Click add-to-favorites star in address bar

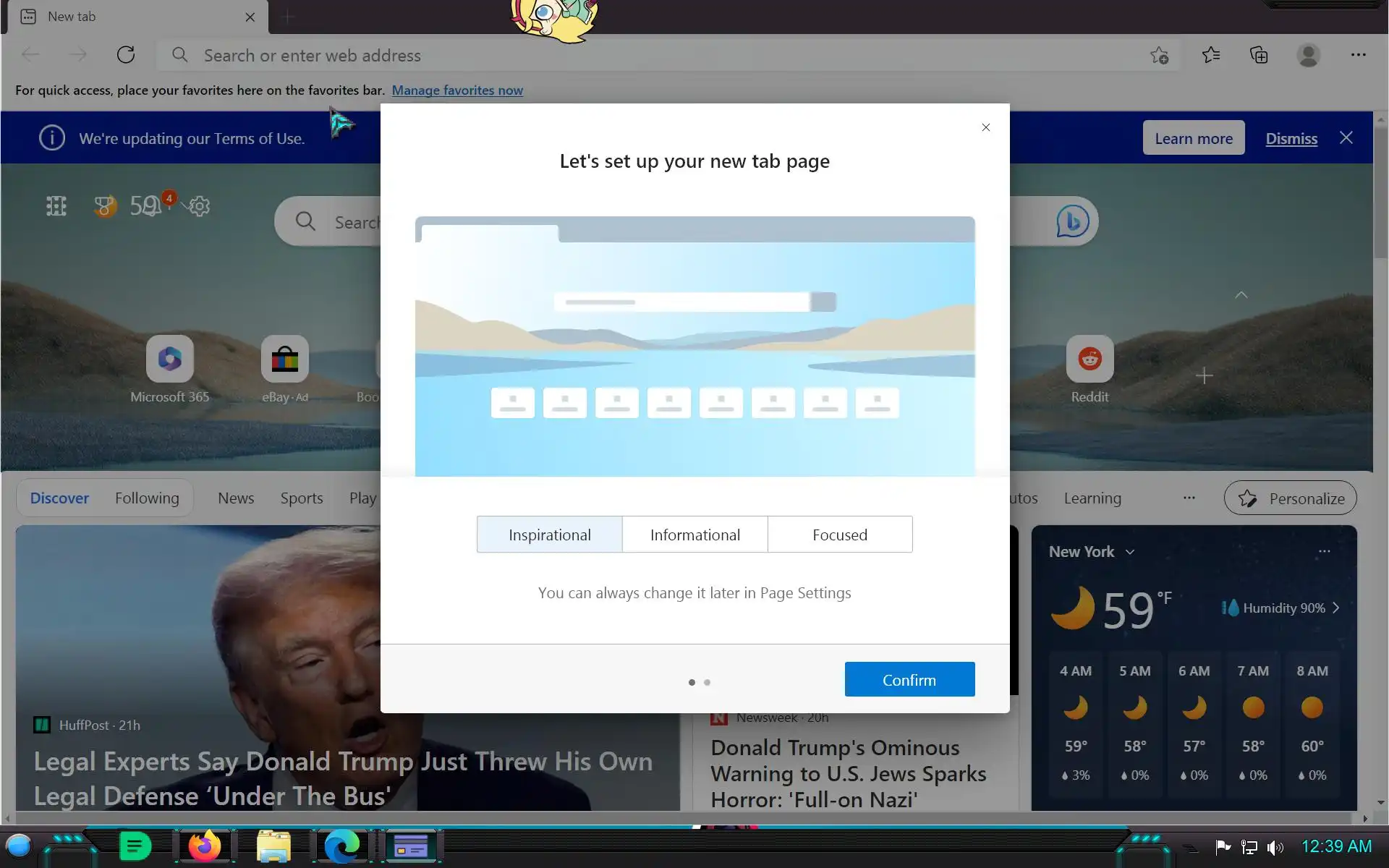[1159, 55]
